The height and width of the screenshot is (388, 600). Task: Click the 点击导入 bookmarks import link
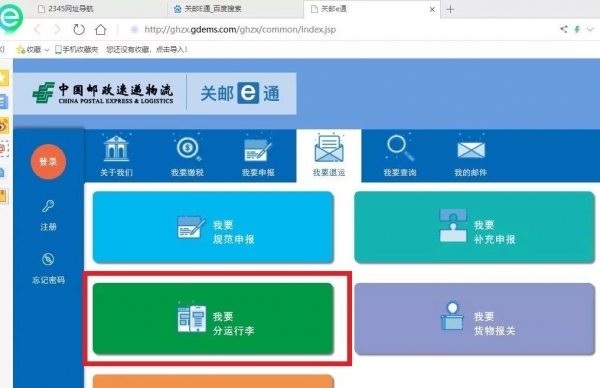click(171, 49)
